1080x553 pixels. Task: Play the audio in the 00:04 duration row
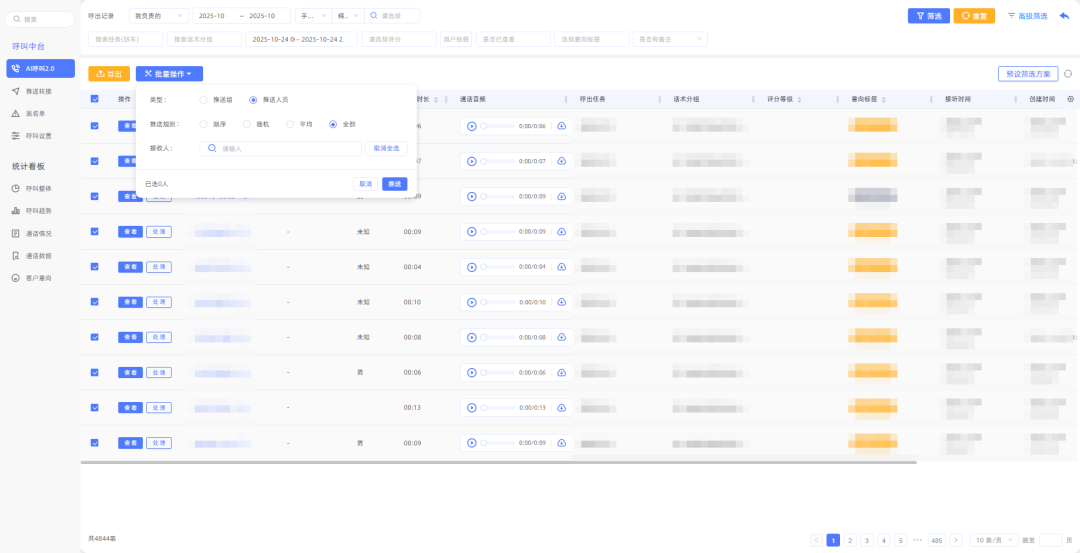[471, 267]
